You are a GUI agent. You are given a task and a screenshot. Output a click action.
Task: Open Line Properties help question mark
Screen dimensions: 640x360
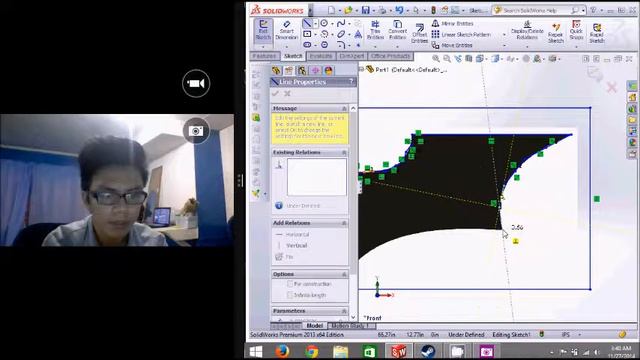pos(351,82)
